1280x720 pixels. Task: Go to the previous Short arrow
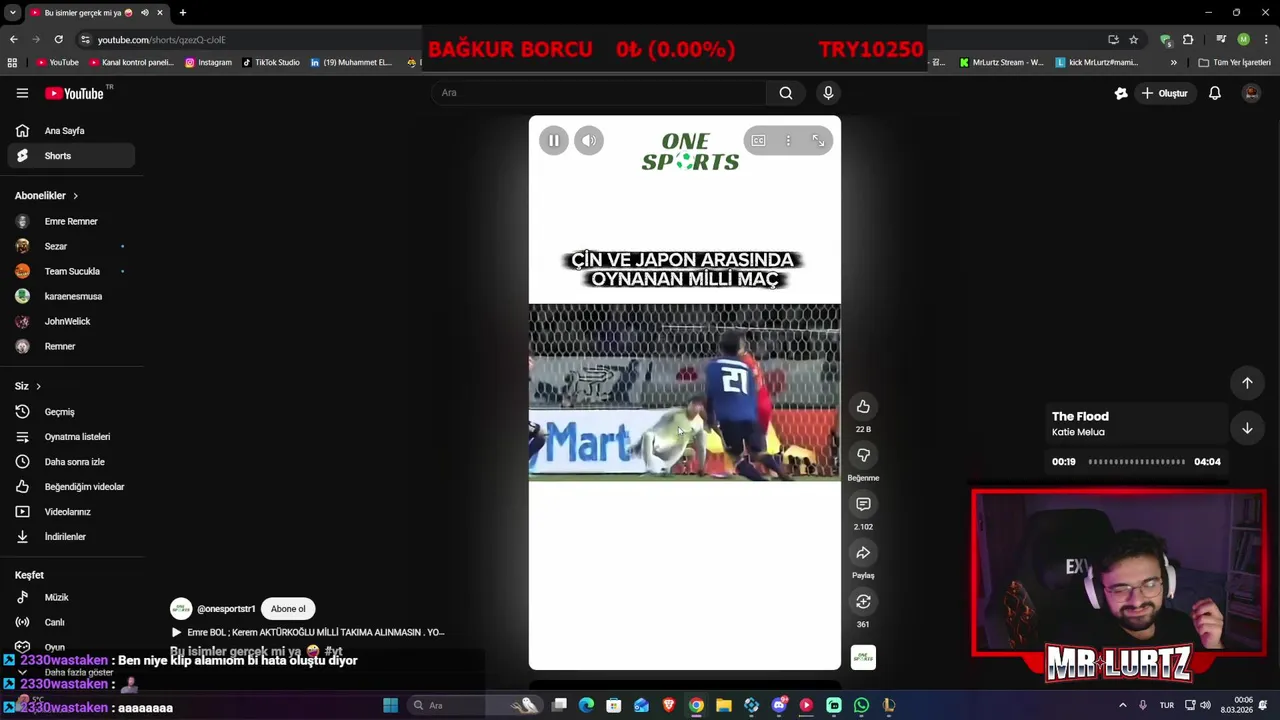(1247, 383)
